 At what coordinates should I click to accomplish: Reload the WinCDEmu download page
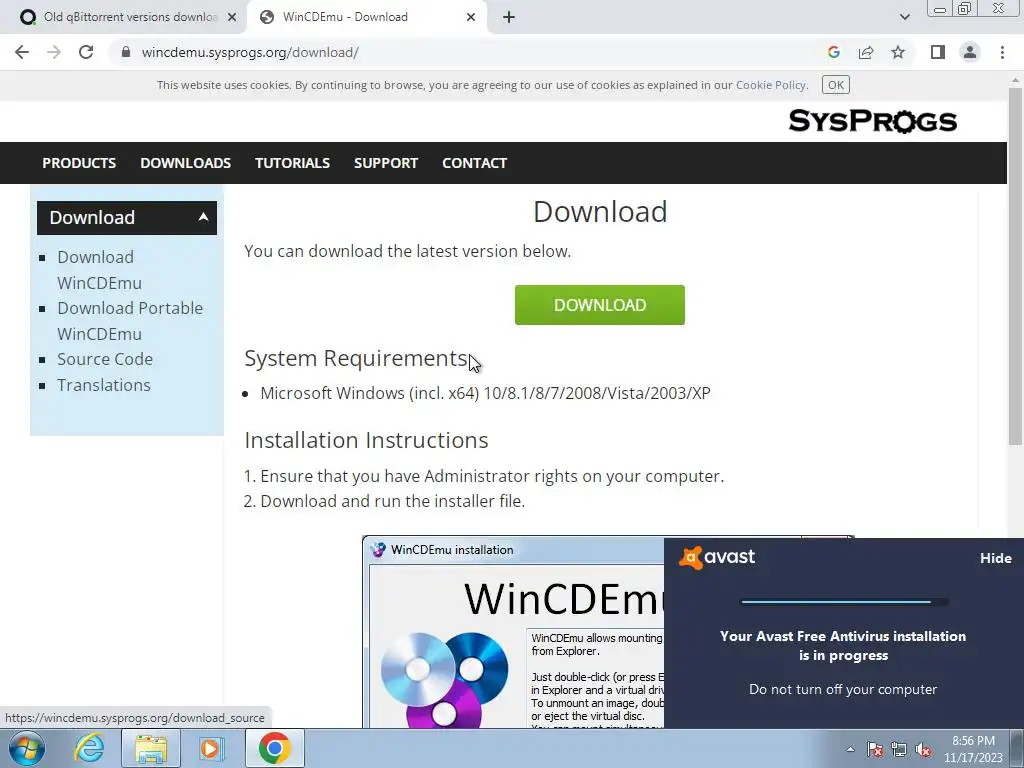pyautogui.click(x=86, y=52)
